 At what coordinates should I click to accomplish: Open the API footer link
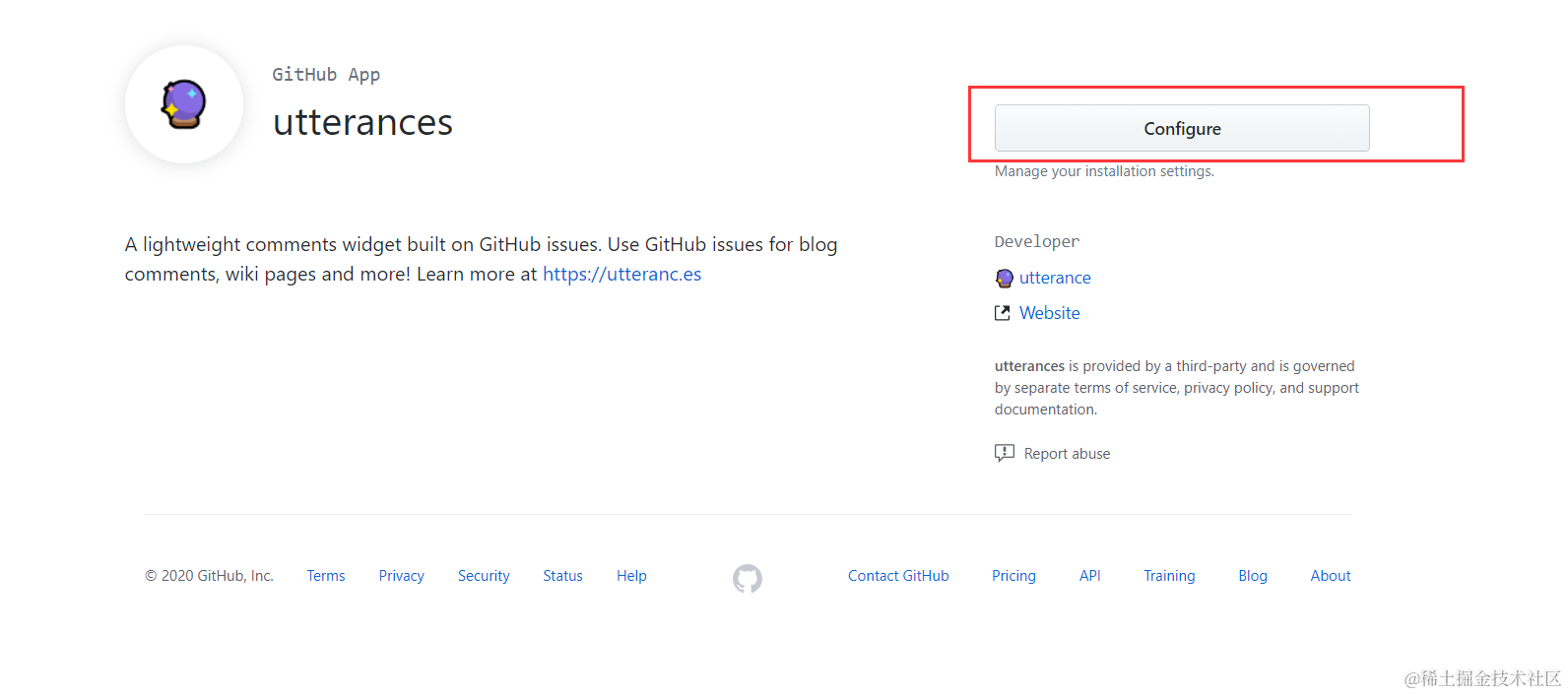point(1089,576)
